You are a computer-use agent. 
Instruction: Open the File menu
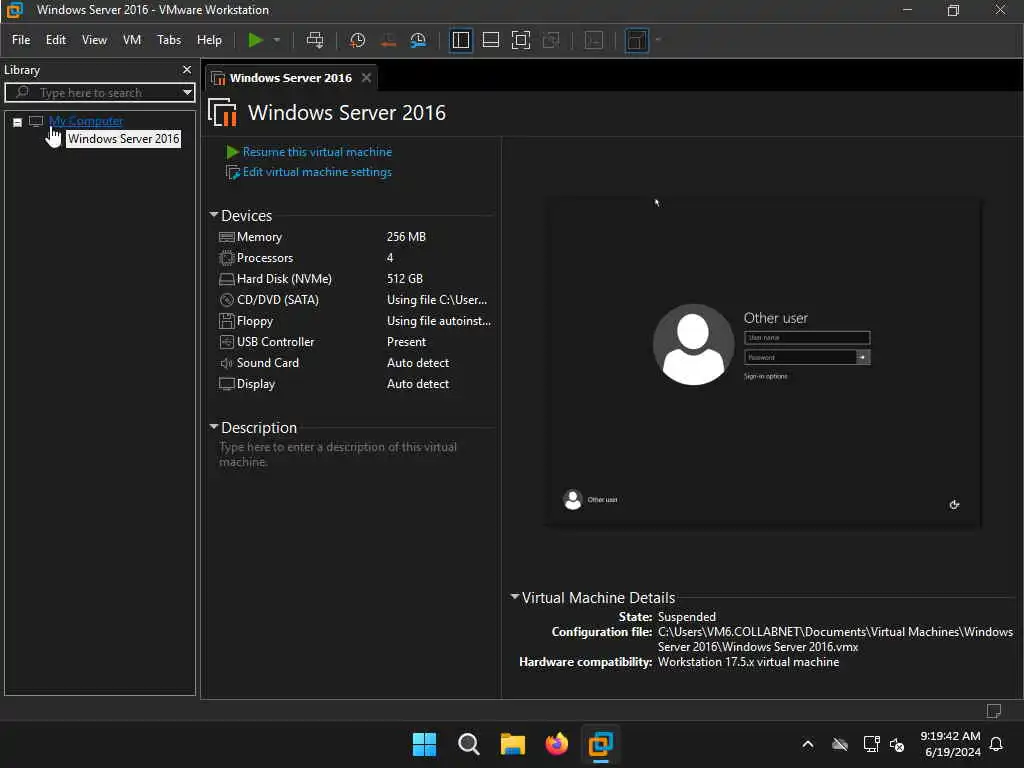[21, 40]
